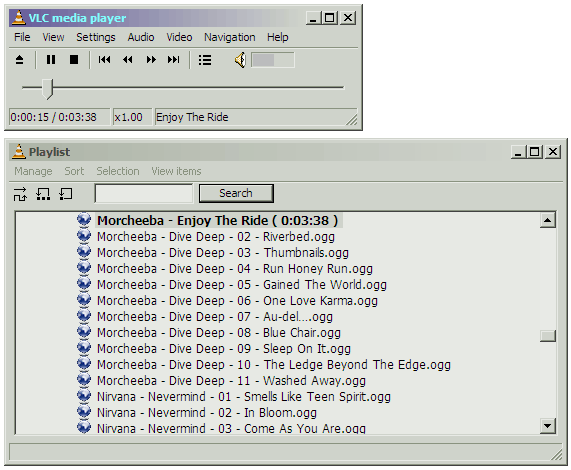Click the Enjoy The Ride status title
This screenshot has width=571, height=470.
tap(192, 117)
